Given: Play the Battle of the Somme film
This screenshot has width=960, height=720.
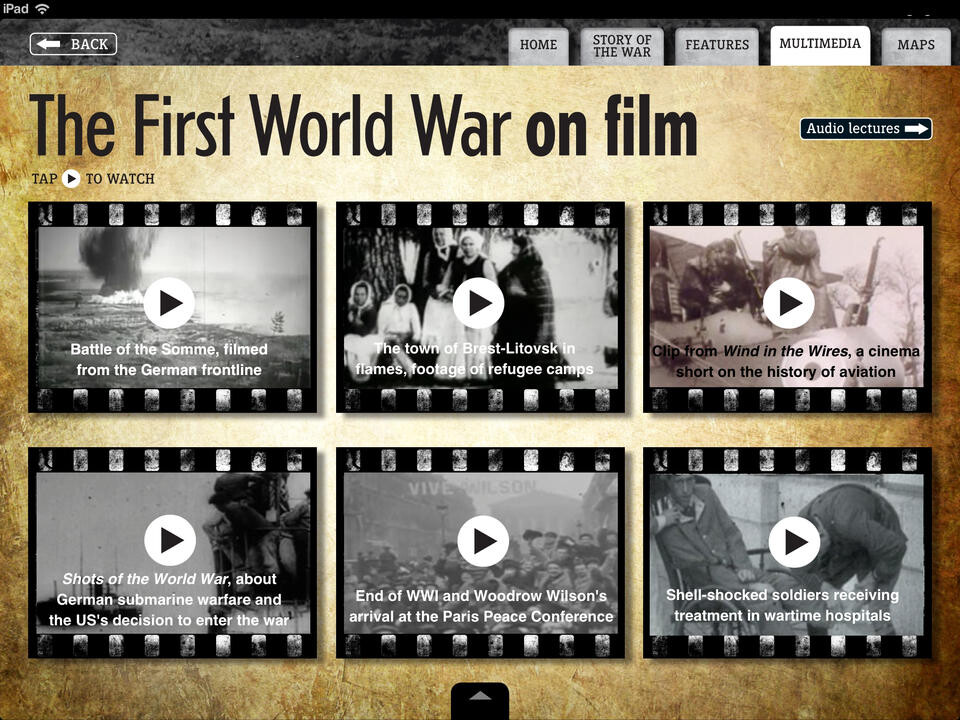Looking at the screenshot, I should click(x=171, y=303).
